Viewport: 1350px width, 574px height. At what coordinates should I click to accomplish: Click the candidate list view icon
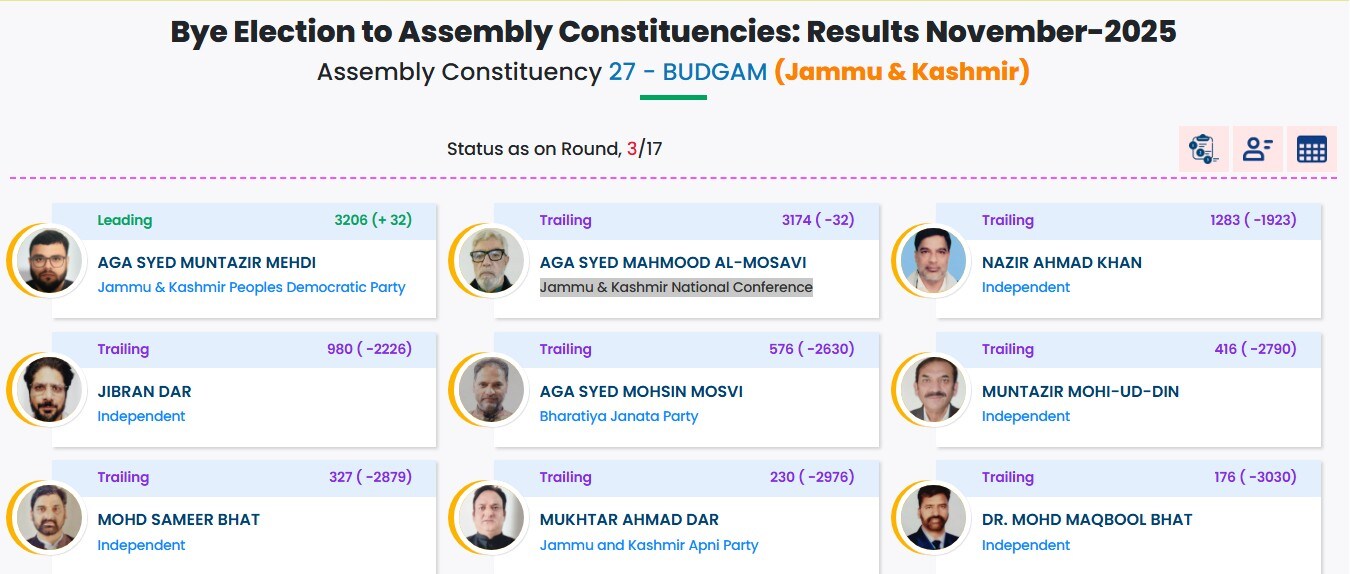(1257, 149)
